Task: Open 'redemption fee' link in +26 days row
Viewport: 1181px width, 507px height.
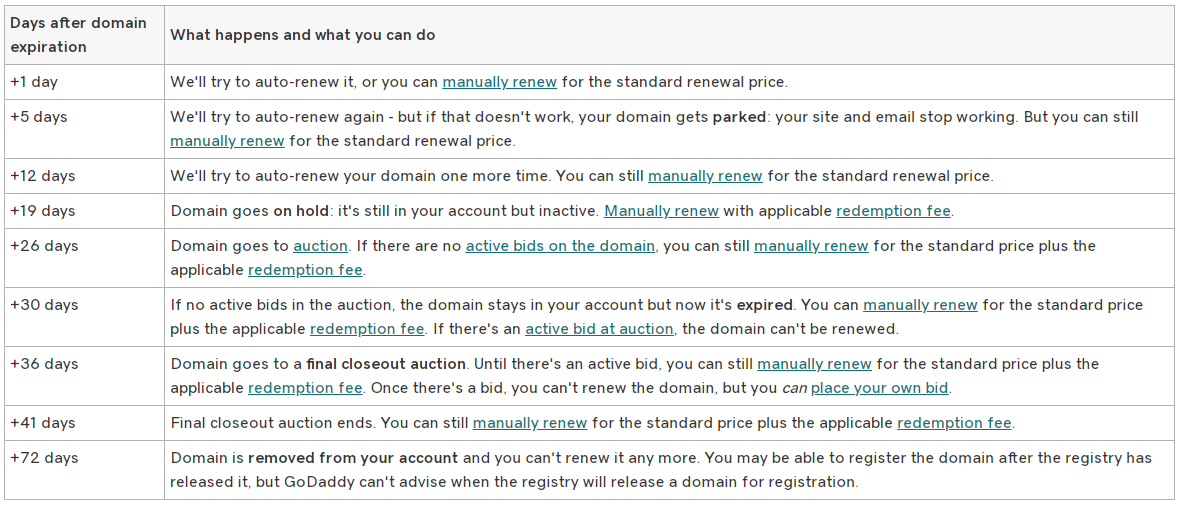Action: pos(305,270)
